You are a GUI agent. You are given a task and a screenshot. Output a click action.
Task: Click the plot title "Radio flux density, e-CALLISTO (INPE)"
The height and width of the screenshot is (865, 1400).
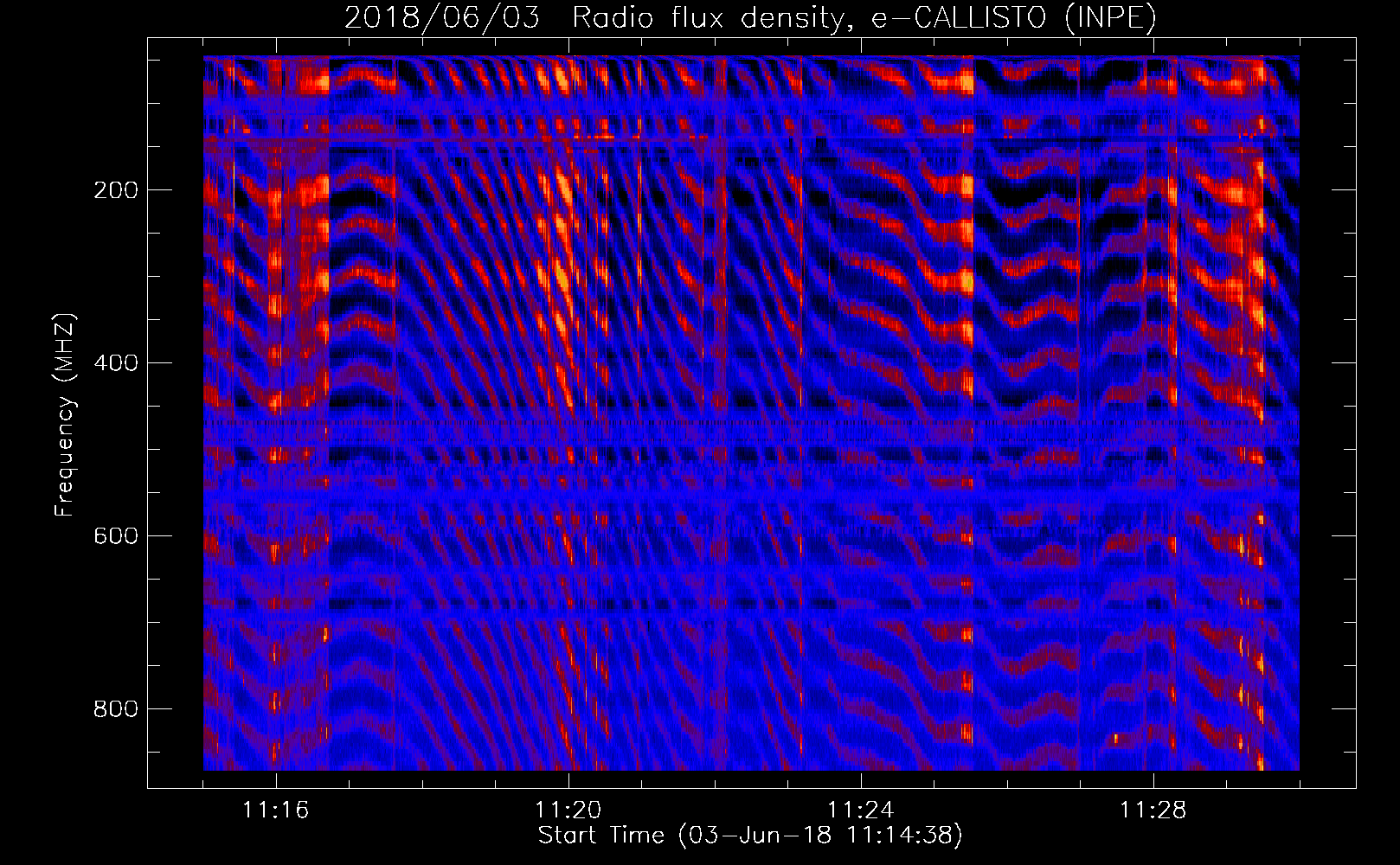point(864,18)
